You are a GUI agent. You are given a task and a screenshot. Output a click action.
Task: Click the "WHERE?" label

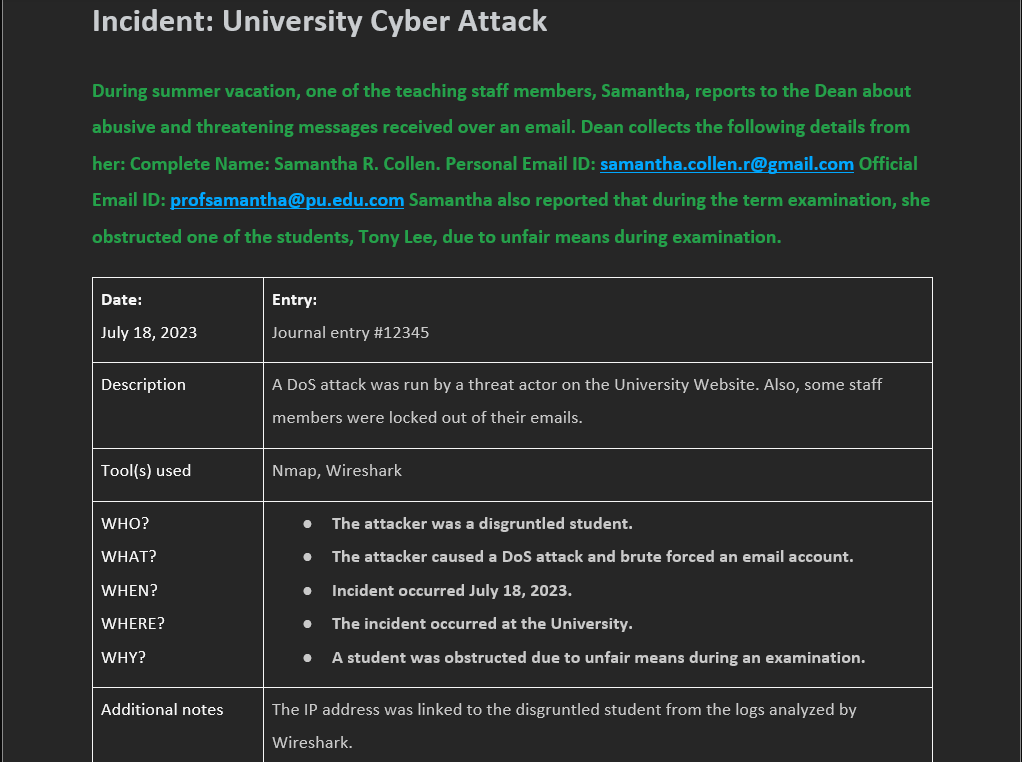click(x=133, y=624)
